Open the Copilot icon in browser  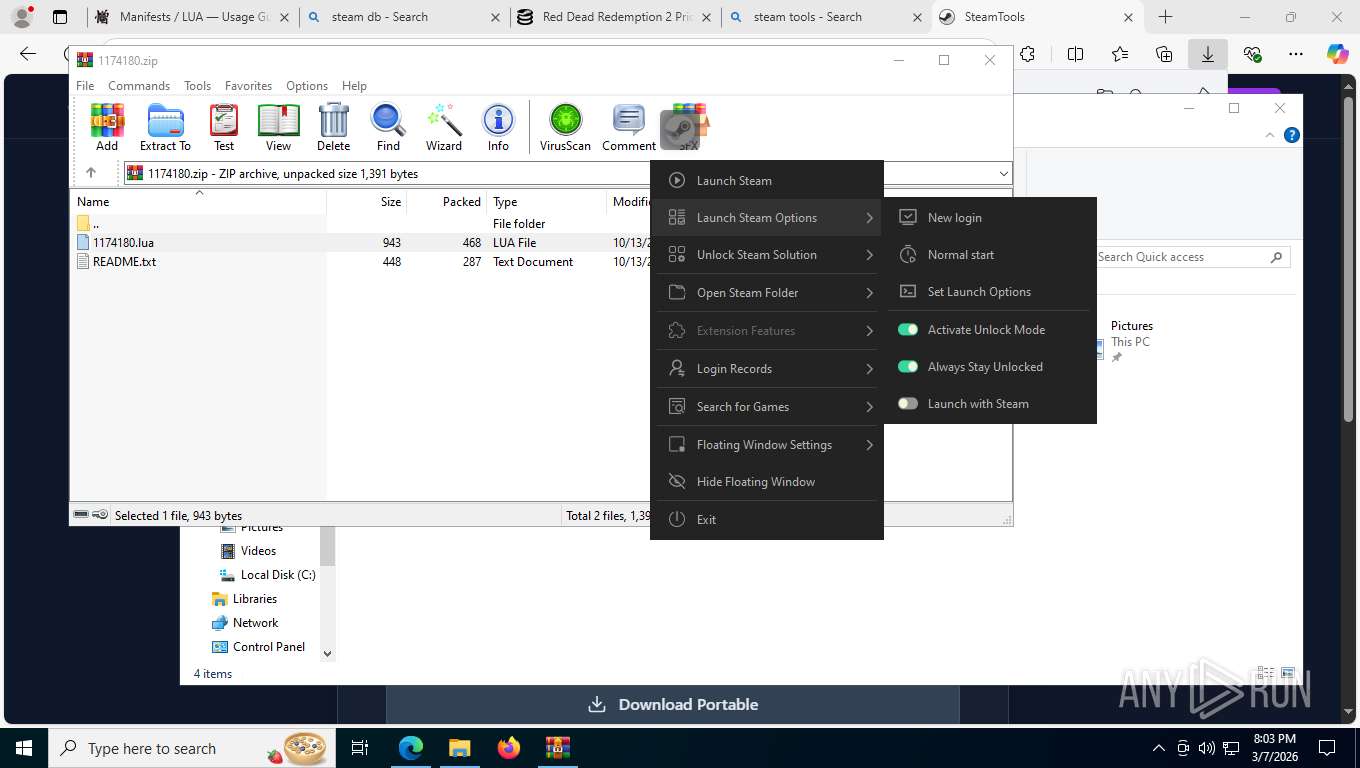1337,54
